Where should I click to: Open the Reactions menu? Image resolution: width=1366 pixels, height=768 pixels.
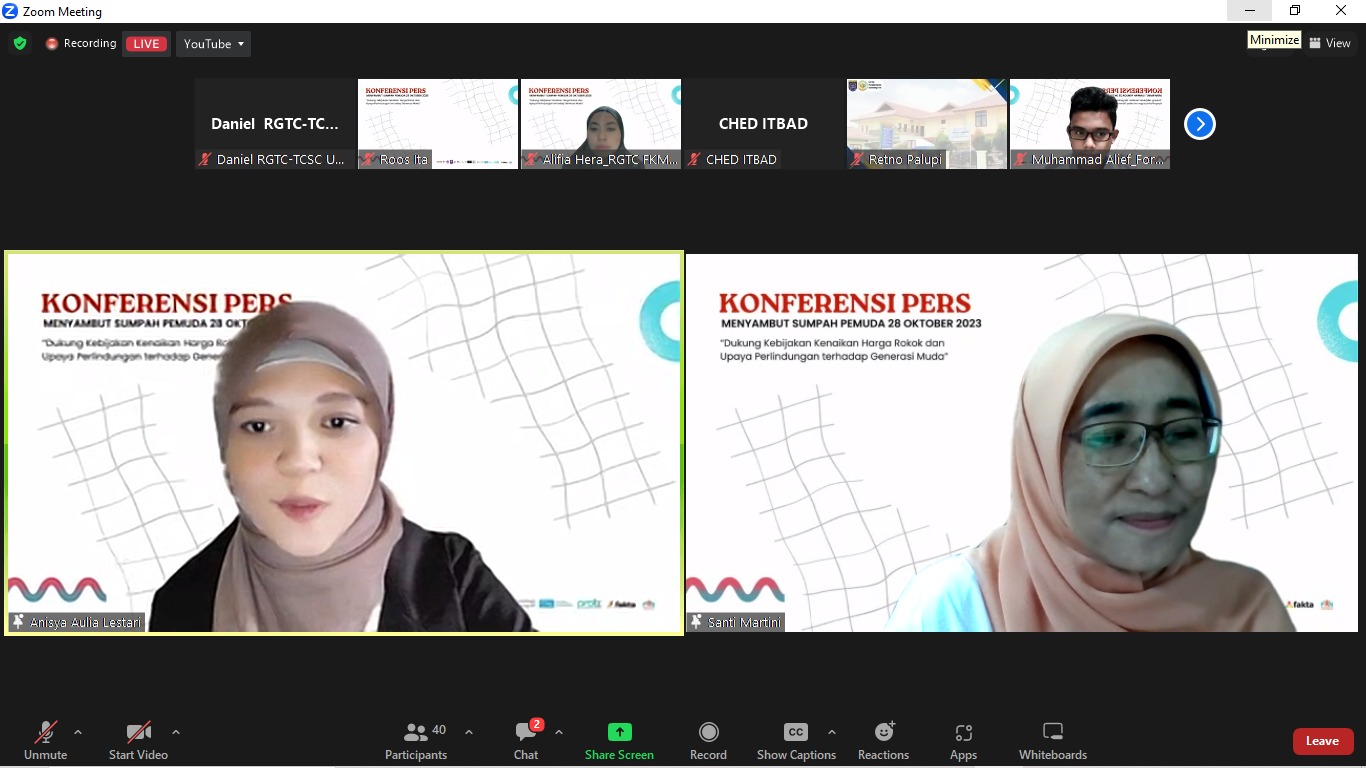pos(883,741)
